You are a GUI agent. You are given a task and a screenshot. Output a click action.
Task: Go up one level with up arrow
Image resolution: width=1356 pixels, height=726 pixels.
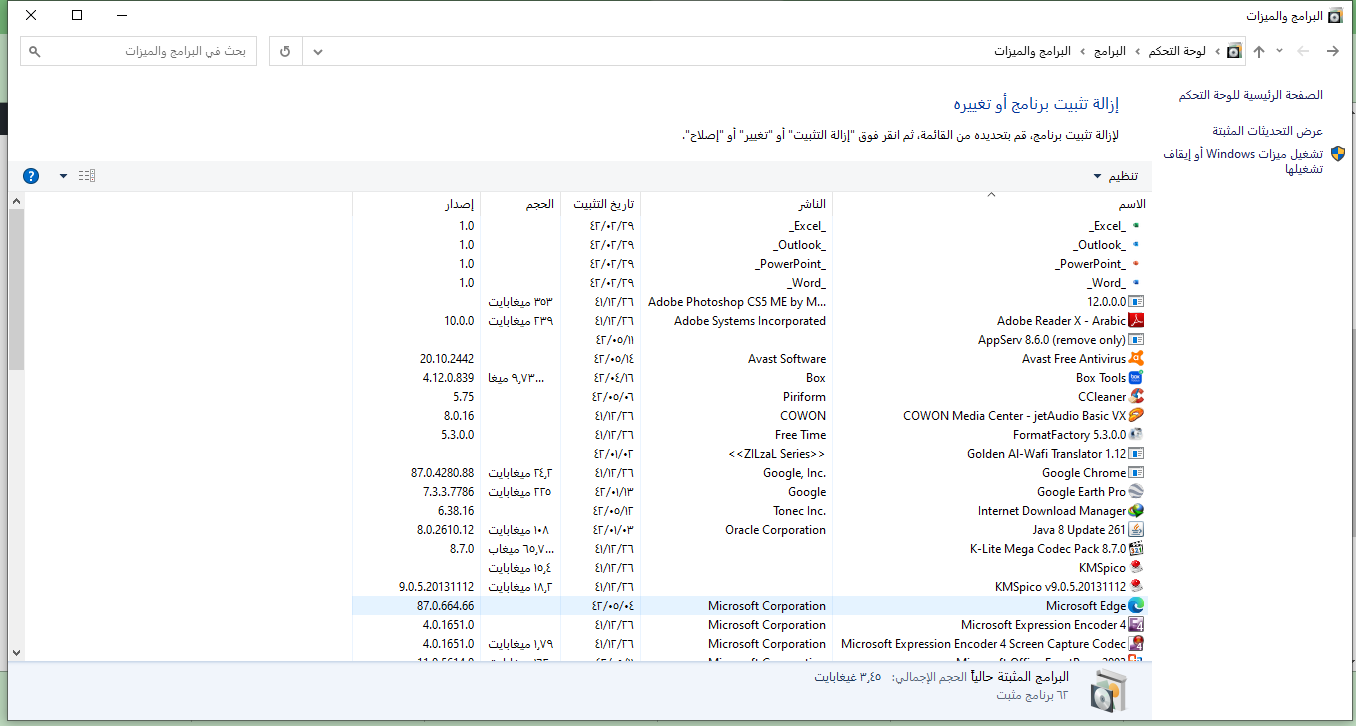coord(1259,51)
